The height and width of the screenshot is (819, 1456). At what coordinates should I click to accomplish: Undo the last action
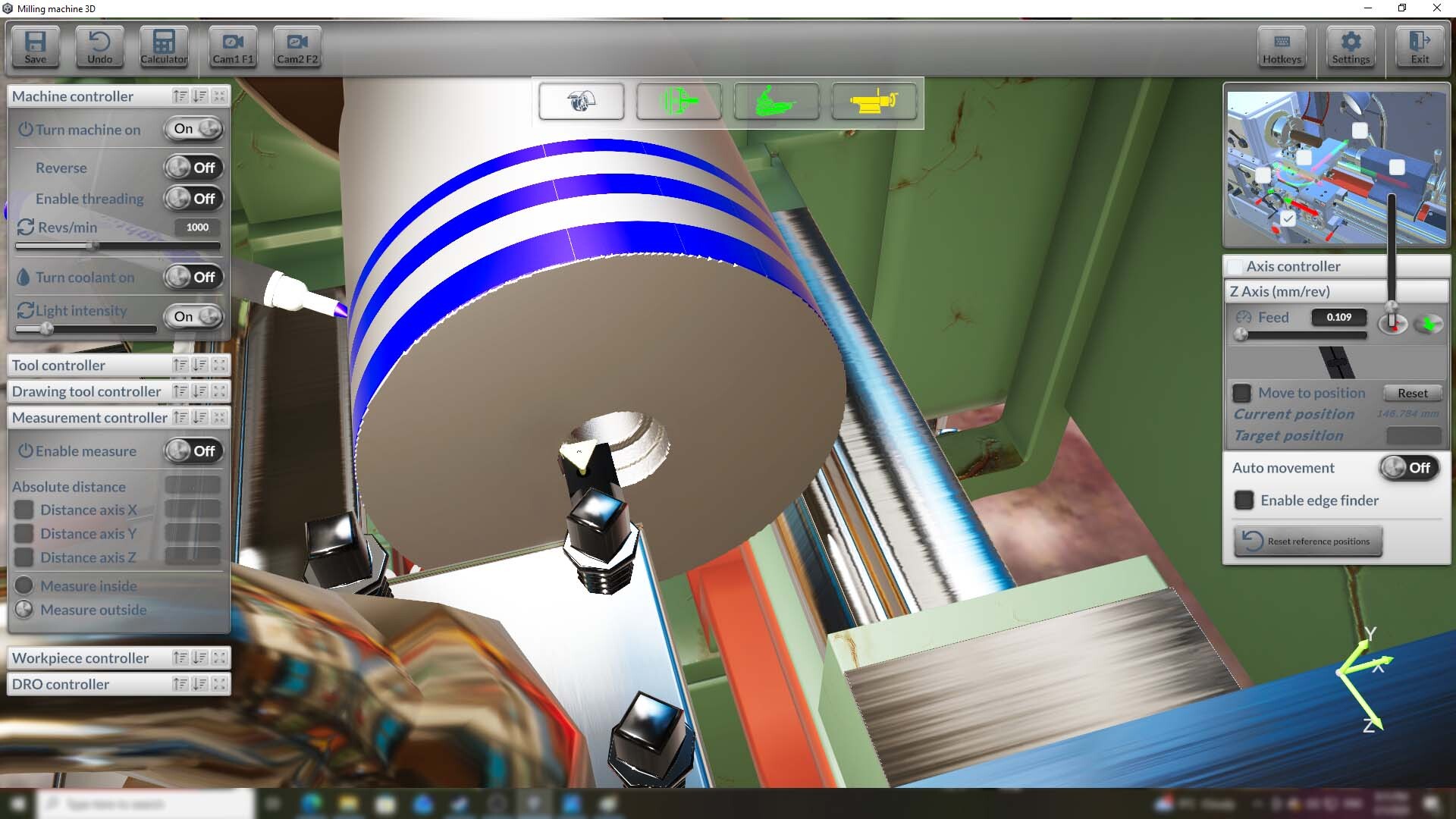[99, 46]
